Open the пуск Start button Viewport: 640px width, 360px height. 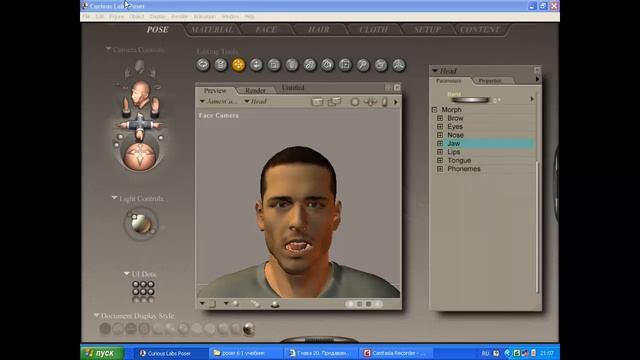102,353
